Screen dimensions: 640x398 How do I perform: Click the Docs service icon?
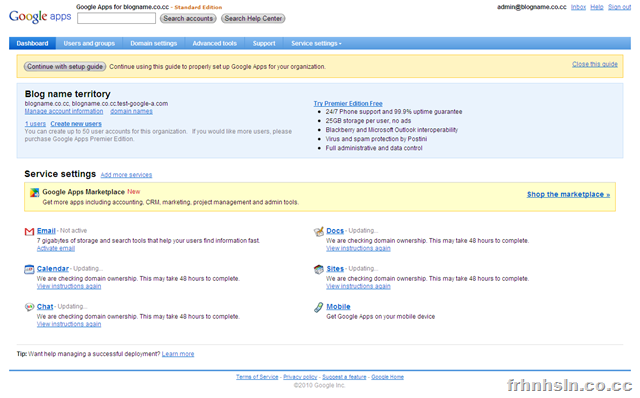pyautogui.click(x=319, y=231)
